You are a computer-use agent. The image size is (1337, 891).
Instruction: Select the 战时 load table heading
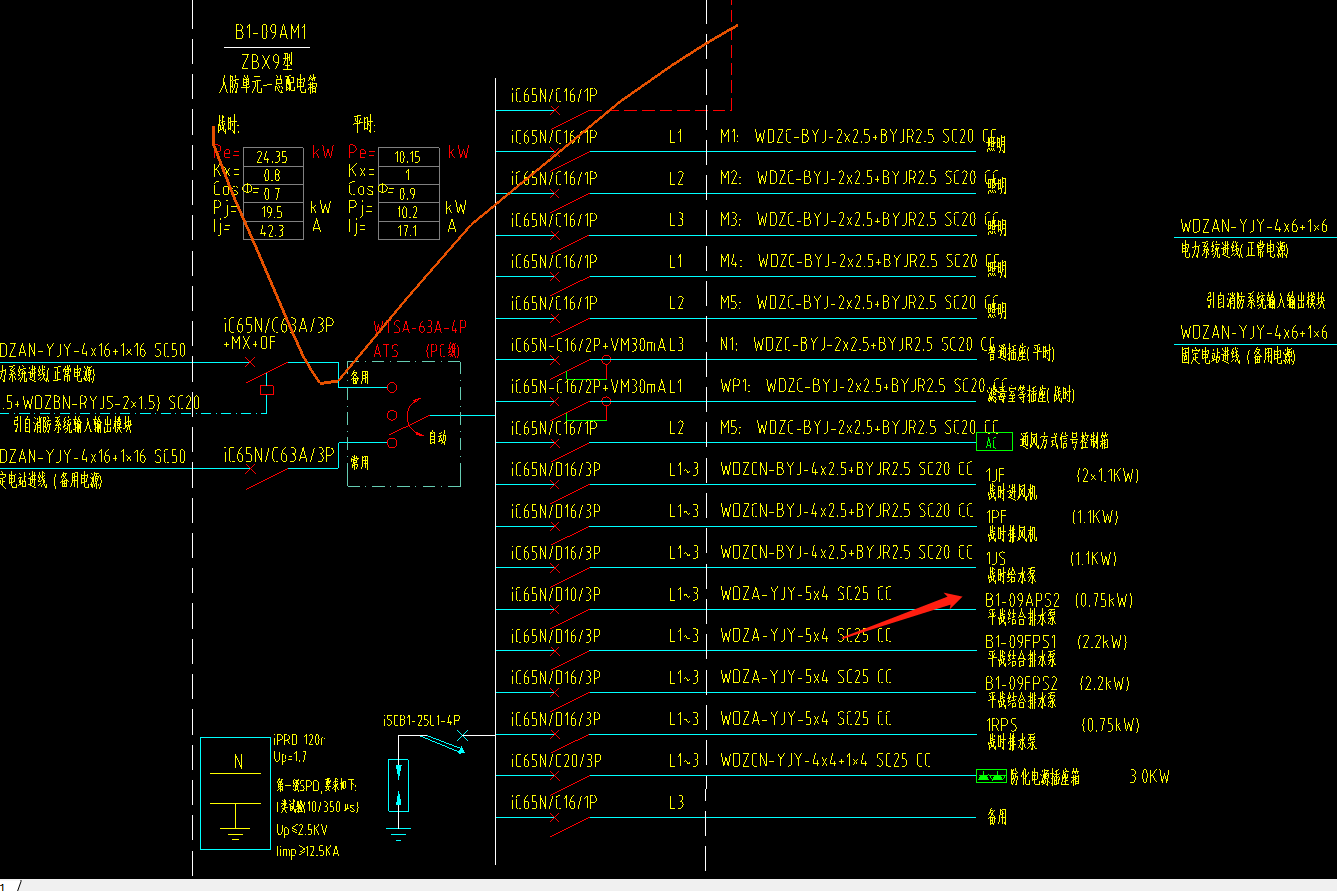[x=228, y=126]
